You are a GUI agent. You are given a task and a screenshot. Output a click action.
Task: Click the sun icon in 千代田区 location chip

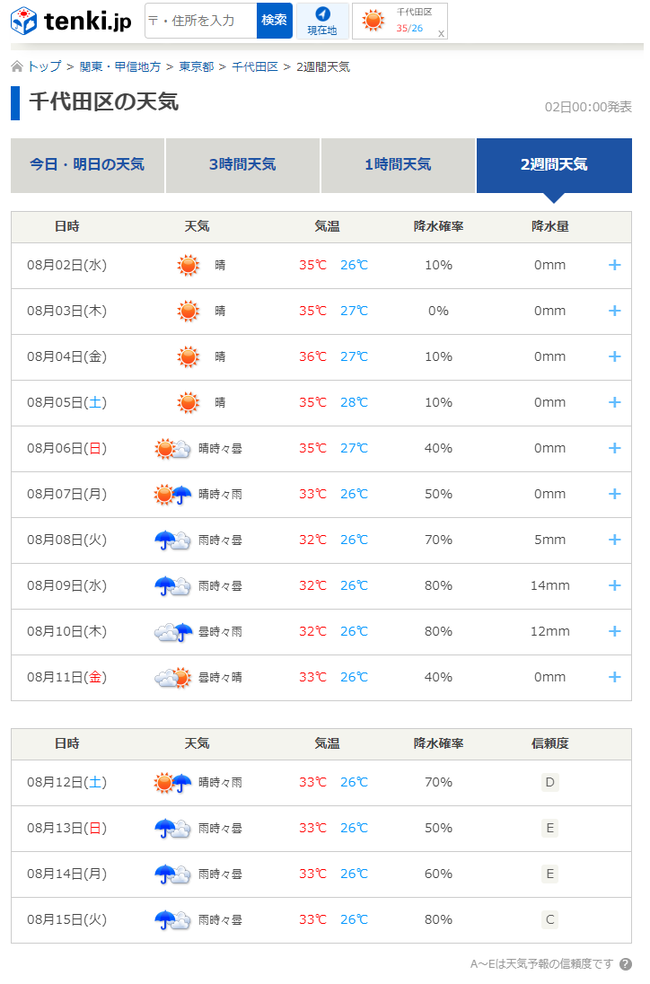click(x=373, y=20)
